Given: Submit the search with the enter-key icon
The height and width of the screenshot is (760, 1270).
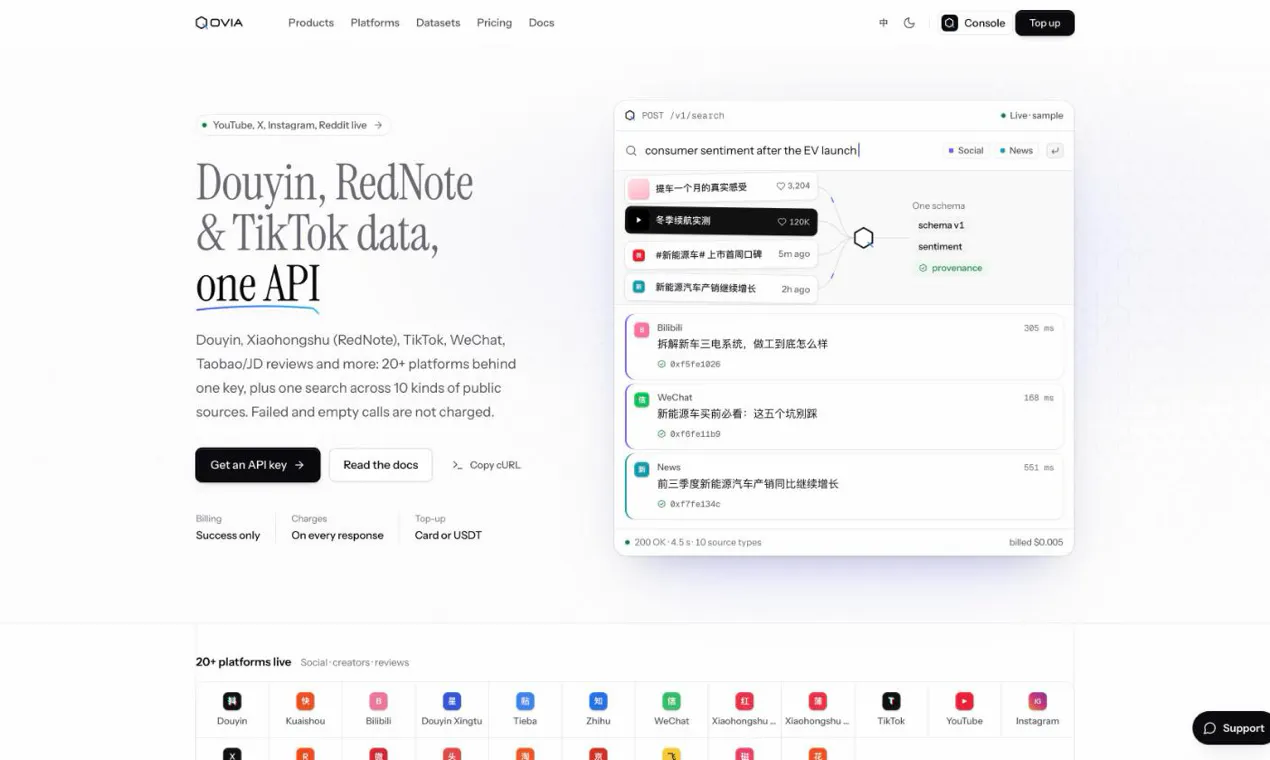Looking at the screenshot, I should pos(1054,151).
